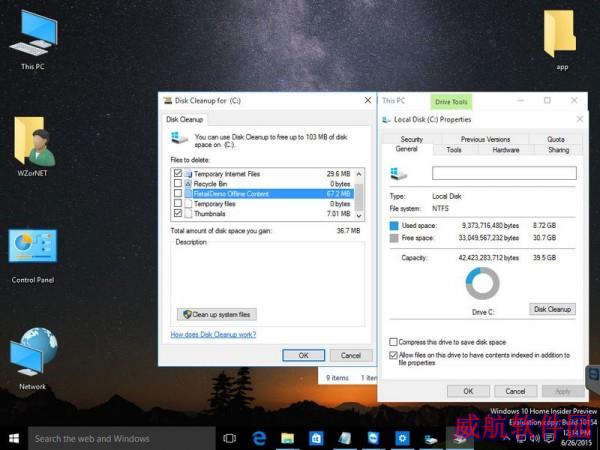
Task: Switch to the drive properties taskbar icon
Action: 430,439
